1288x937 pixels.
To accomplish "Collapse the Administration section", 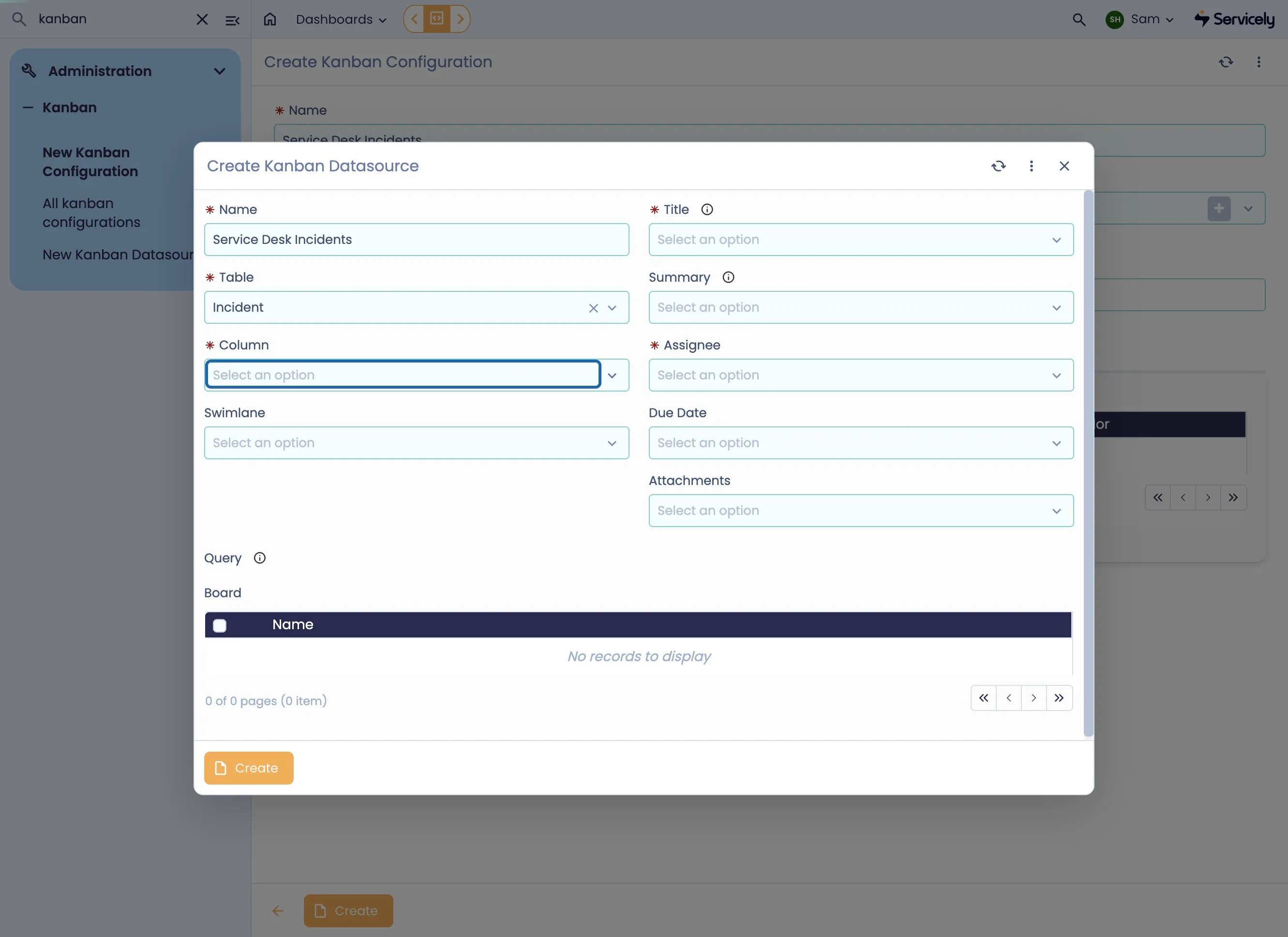I will tap(219, 71).
